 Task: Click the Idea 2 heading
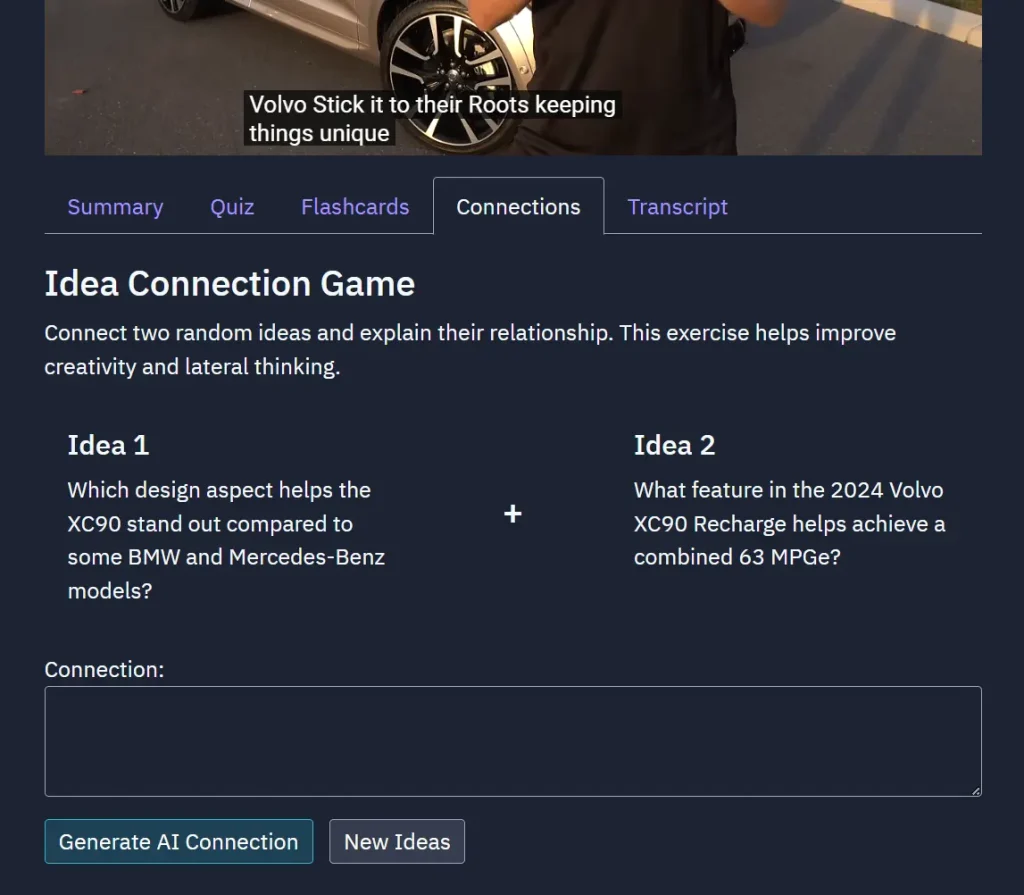pos(675,445)
